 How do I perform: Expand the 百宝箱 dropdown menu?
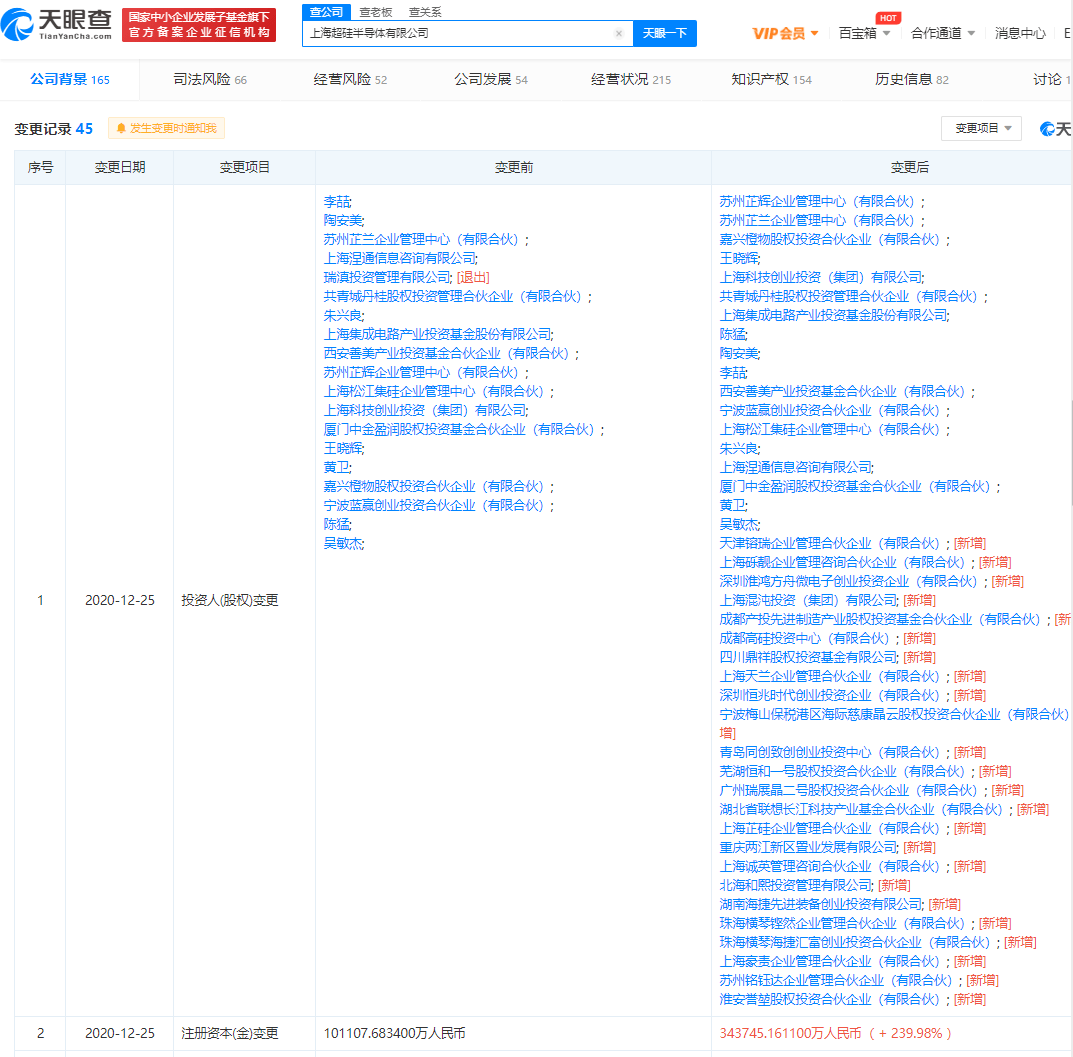pyautogui.click(x=864, y=34)
